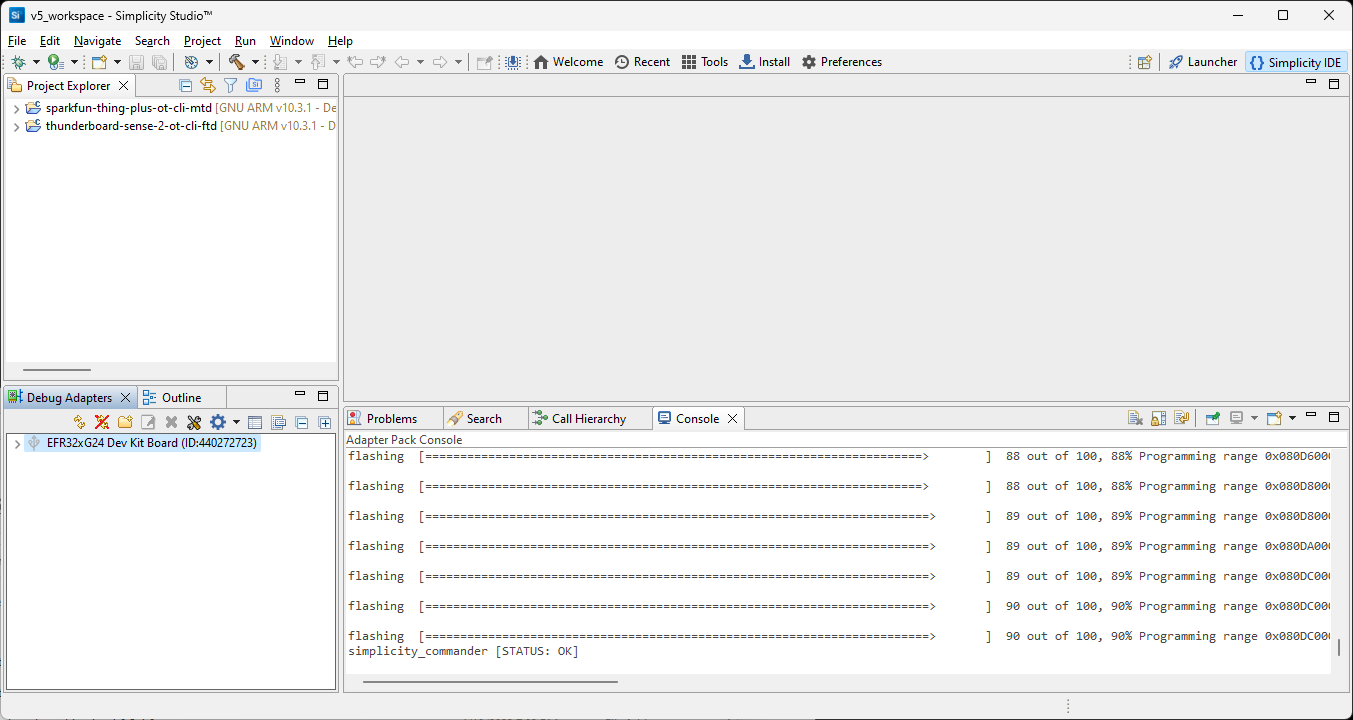This screenshot has width=1353, height=720.
Task: Pin the Console view
Action: tap(1212, 418)
